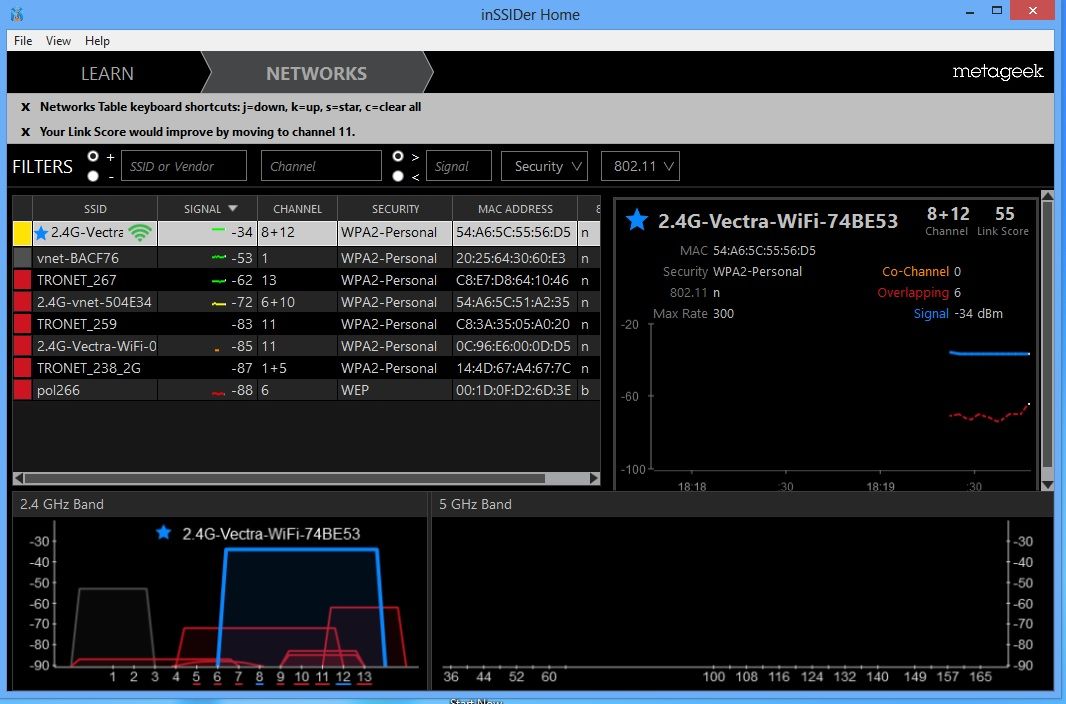The height and width of the screenshot is (704, 1066).
Task: Click the Signal filter input field
Action: click(459, 166)
